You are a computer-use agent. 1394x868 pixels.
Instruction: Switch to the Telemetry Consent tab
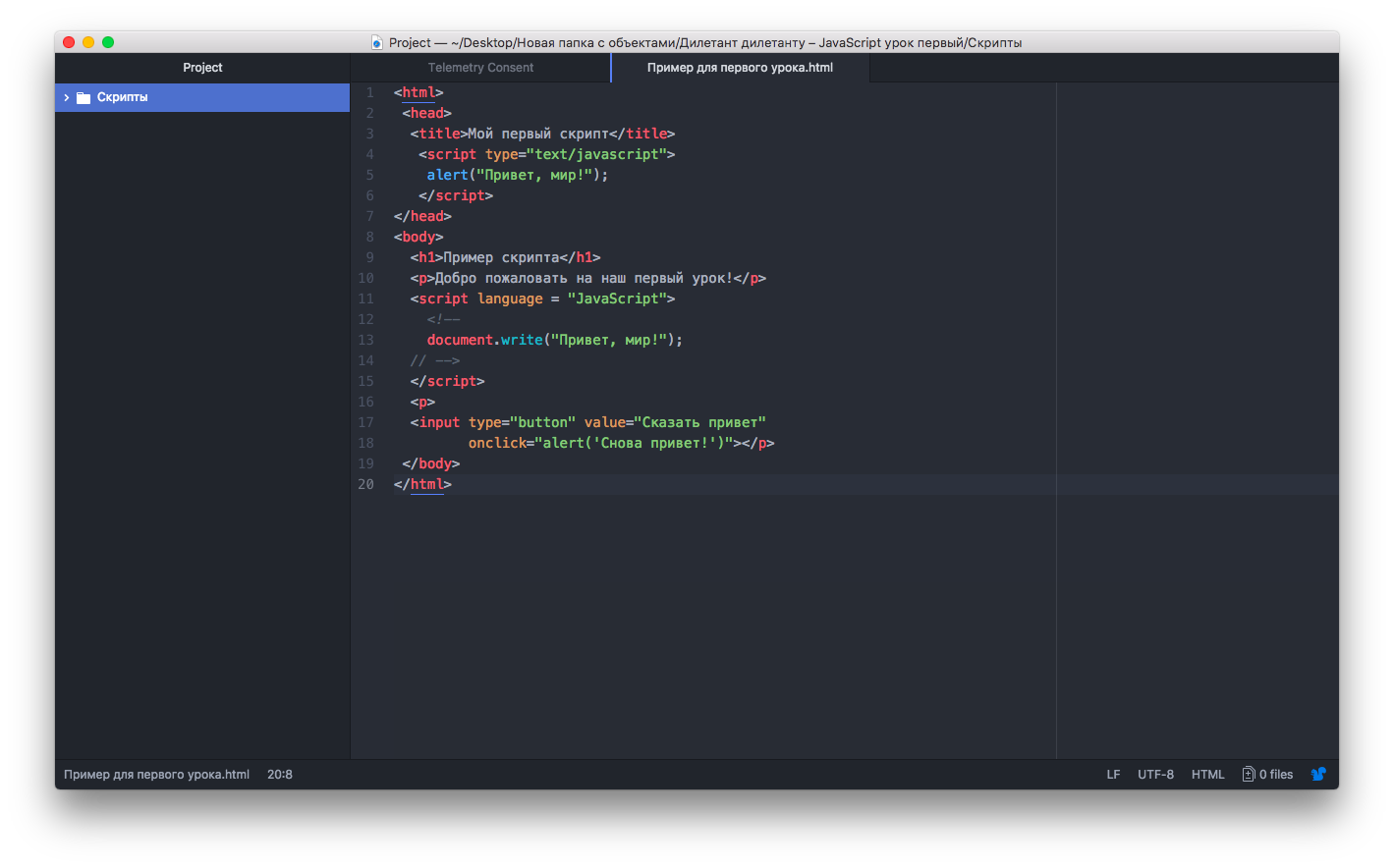(480, 68)
